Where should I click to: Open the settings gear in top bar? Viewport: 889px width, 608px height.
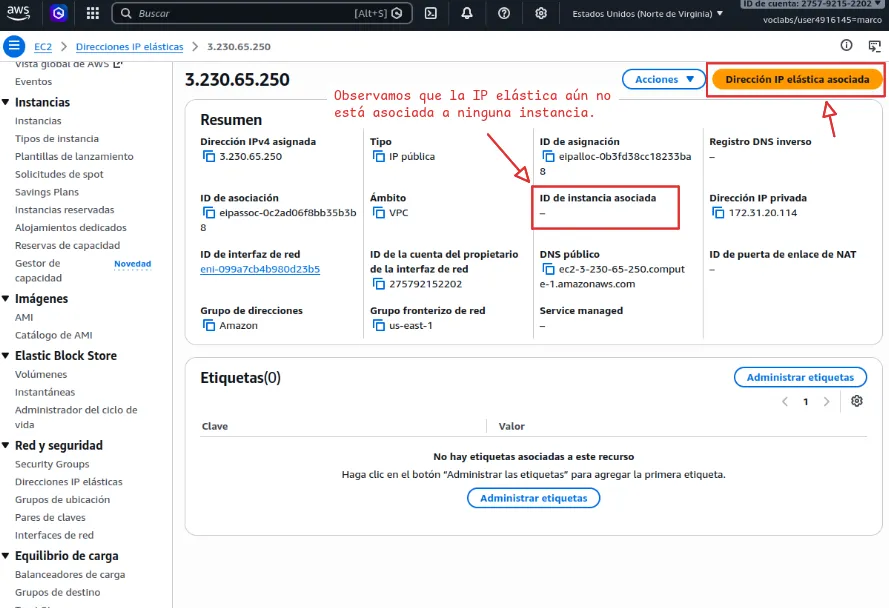(541, 13)
